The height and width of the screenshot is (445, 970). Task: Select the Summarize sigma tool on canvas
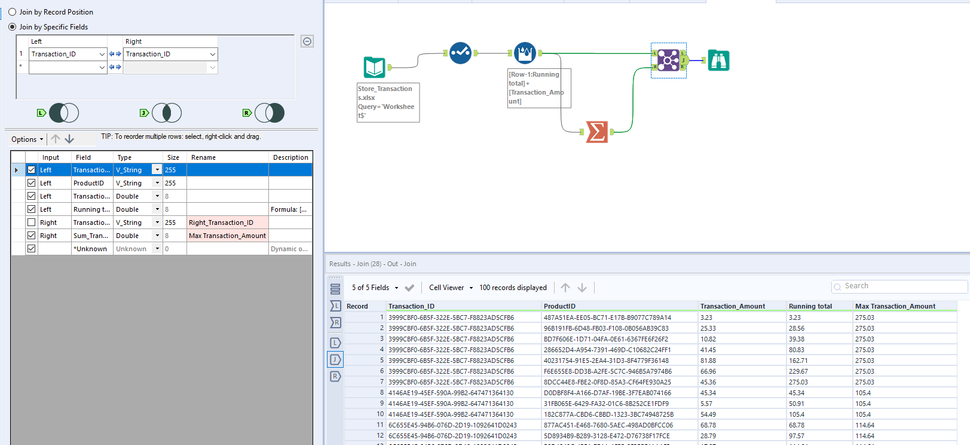pos(596,132)
